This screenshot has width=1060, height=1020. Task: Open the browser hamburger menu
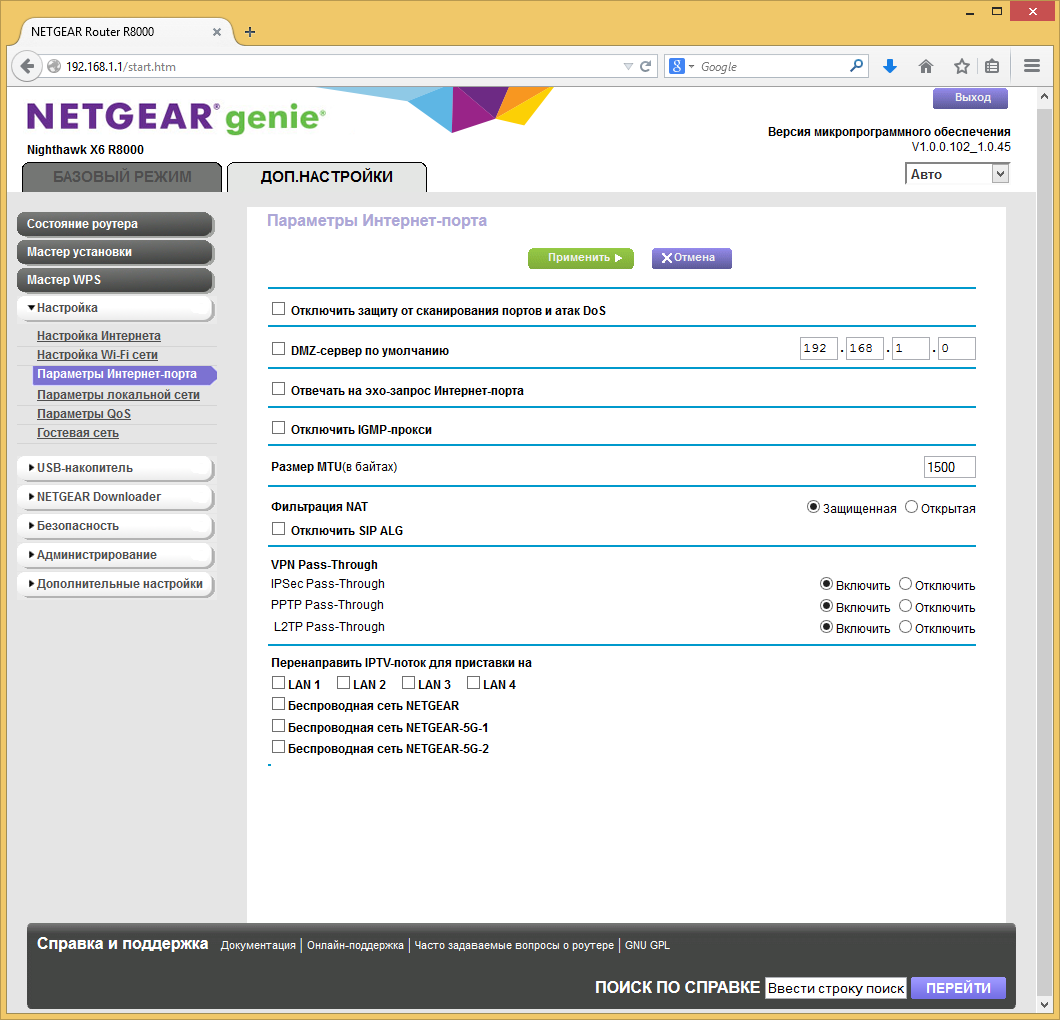[x=1032, y=66]
